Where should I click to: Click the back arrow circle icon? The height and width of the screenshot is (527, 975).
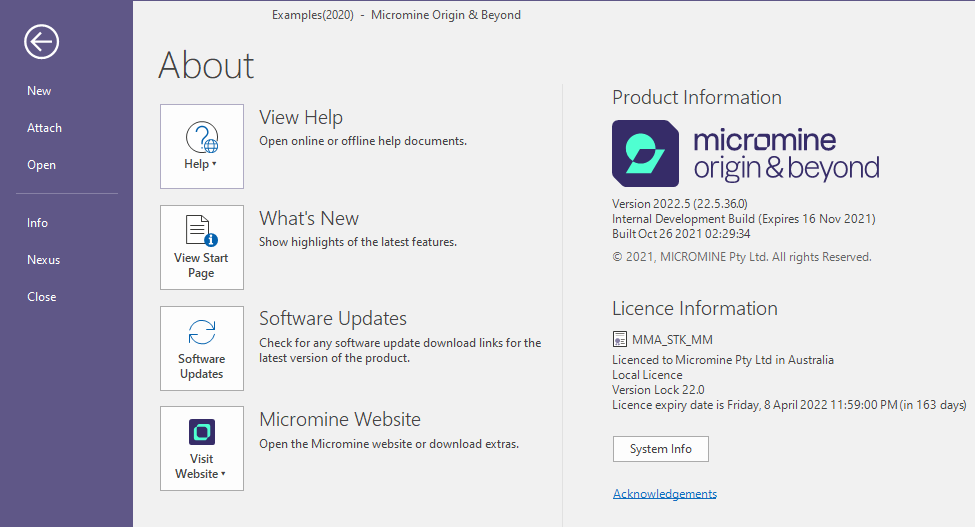42,42
